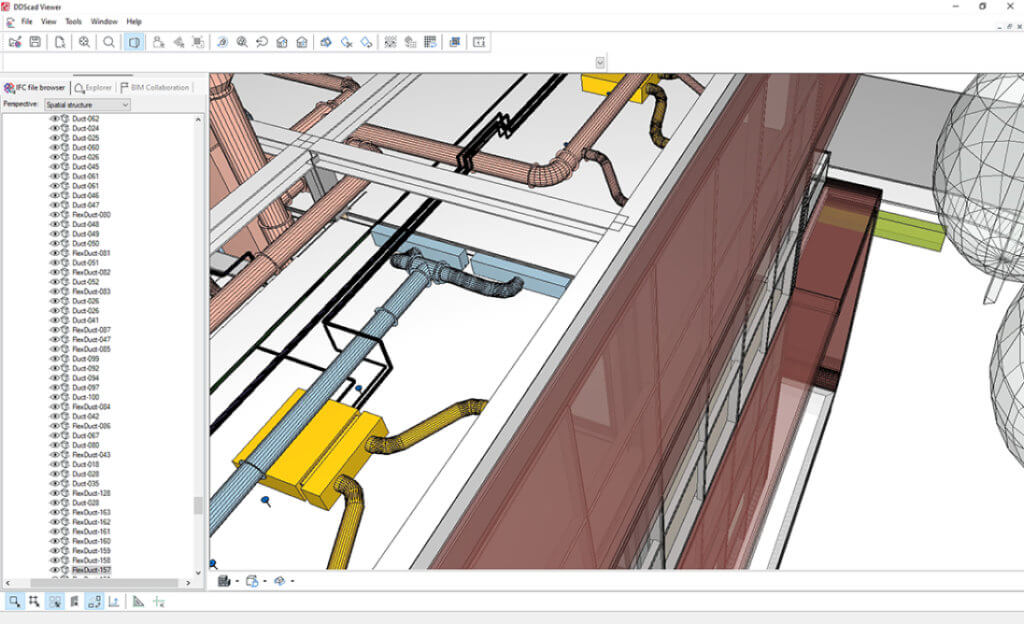Open the Tools menu
The width and height of the screenshot is (1024, 624).
coord(74,21)
